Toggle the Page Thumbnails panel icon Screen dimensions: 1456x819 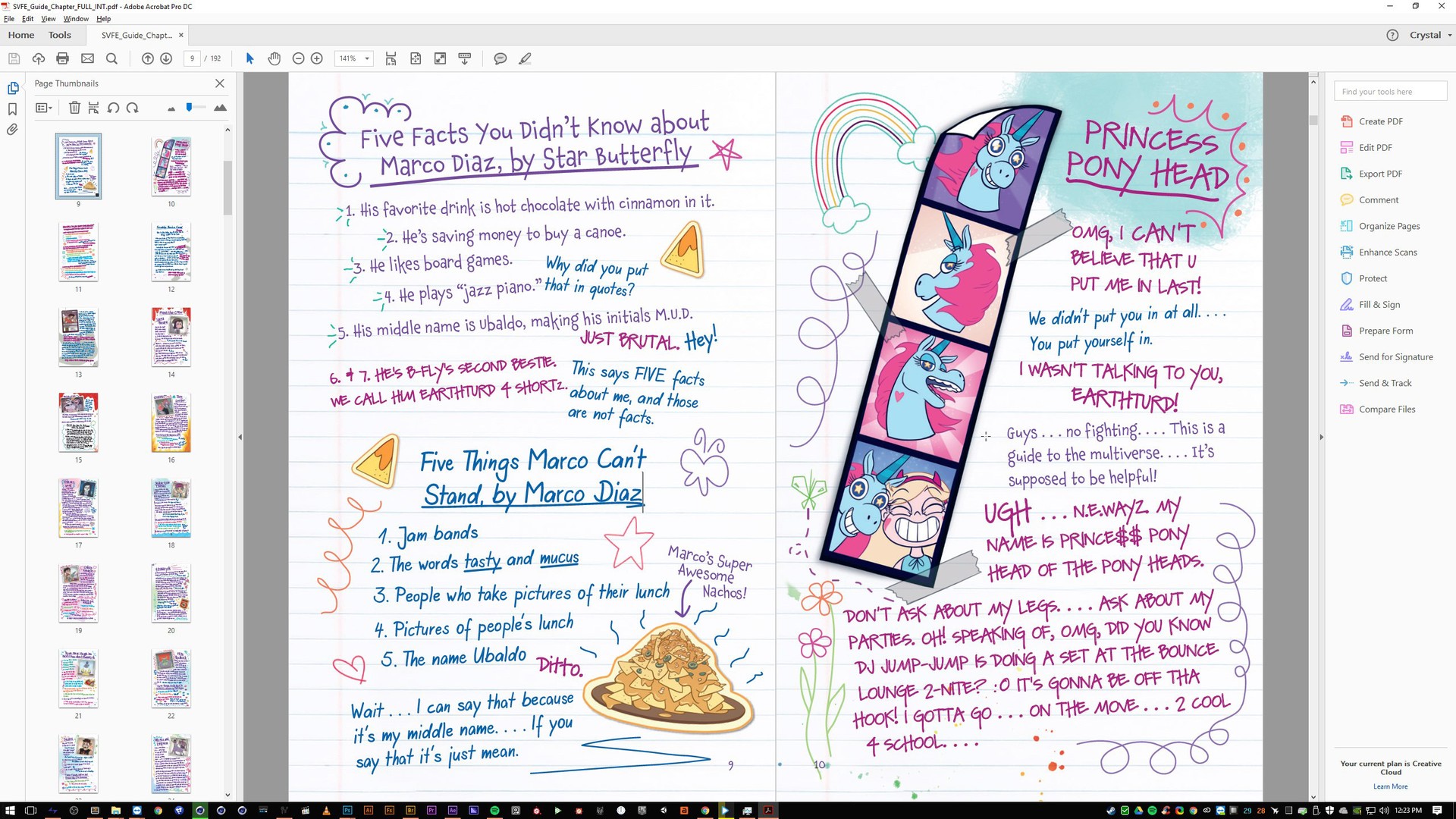(12, 88)
